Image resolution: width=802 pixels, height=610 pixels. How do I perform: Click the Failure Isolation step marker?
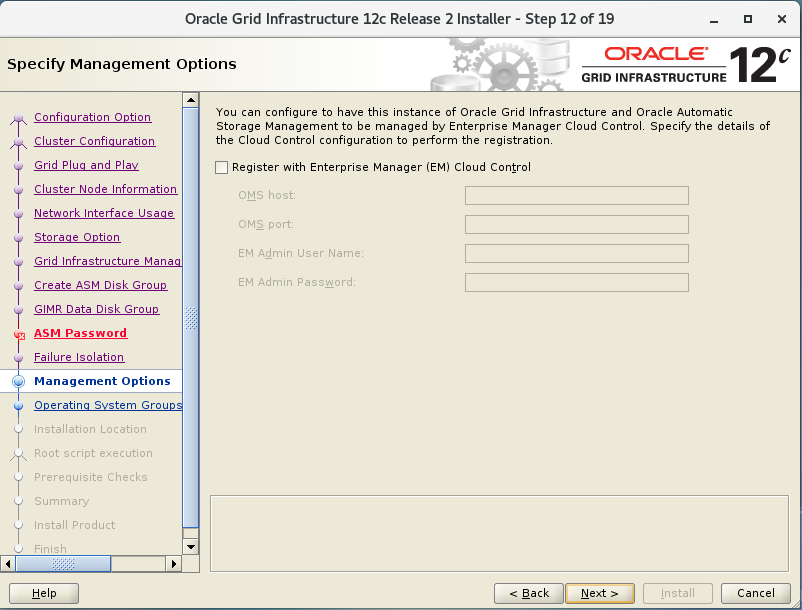18,357
